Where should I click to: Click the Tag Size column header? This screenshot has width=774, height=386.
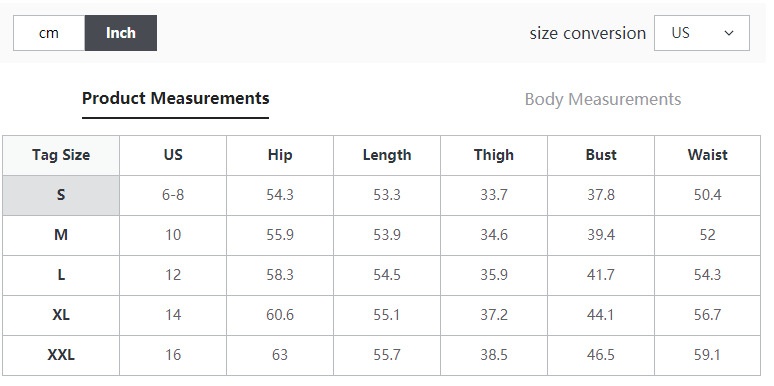point(61,155)
